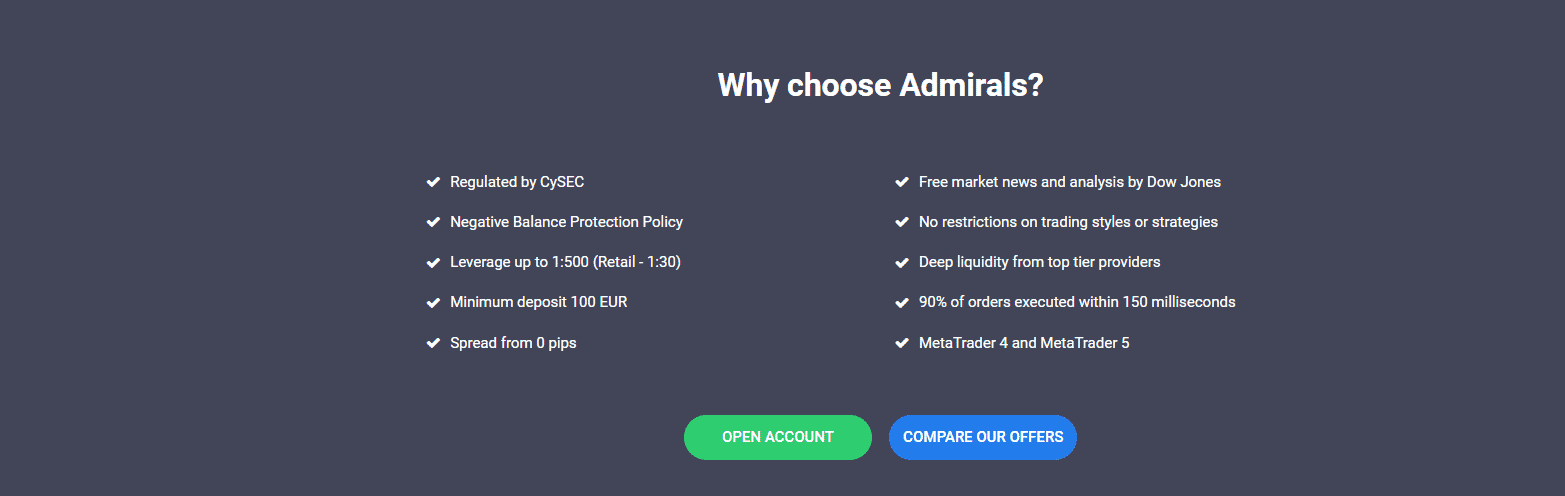The height and width of the screenshot is (496, 1565).
Task: Click the checkmark before Free market news item
Action: [x=901, y=182]
